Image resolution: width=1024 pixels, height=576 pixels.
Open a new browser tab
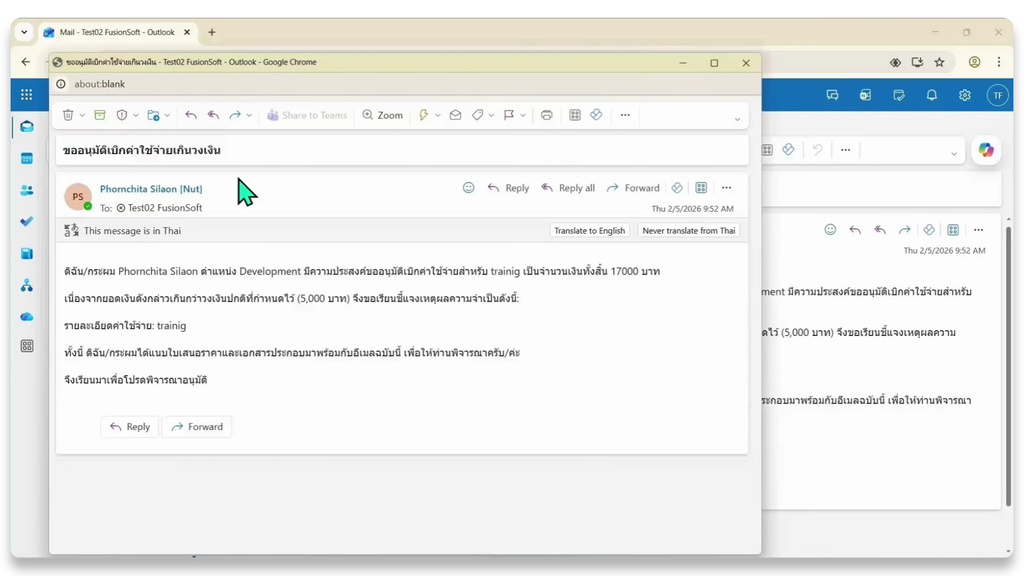(x=212, y=32)
